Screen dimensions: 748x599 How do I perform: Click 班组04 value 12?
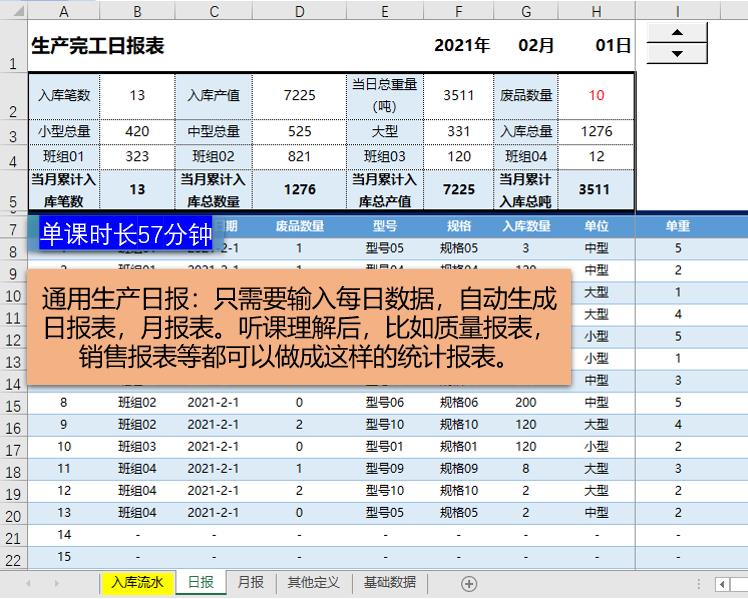596,156
